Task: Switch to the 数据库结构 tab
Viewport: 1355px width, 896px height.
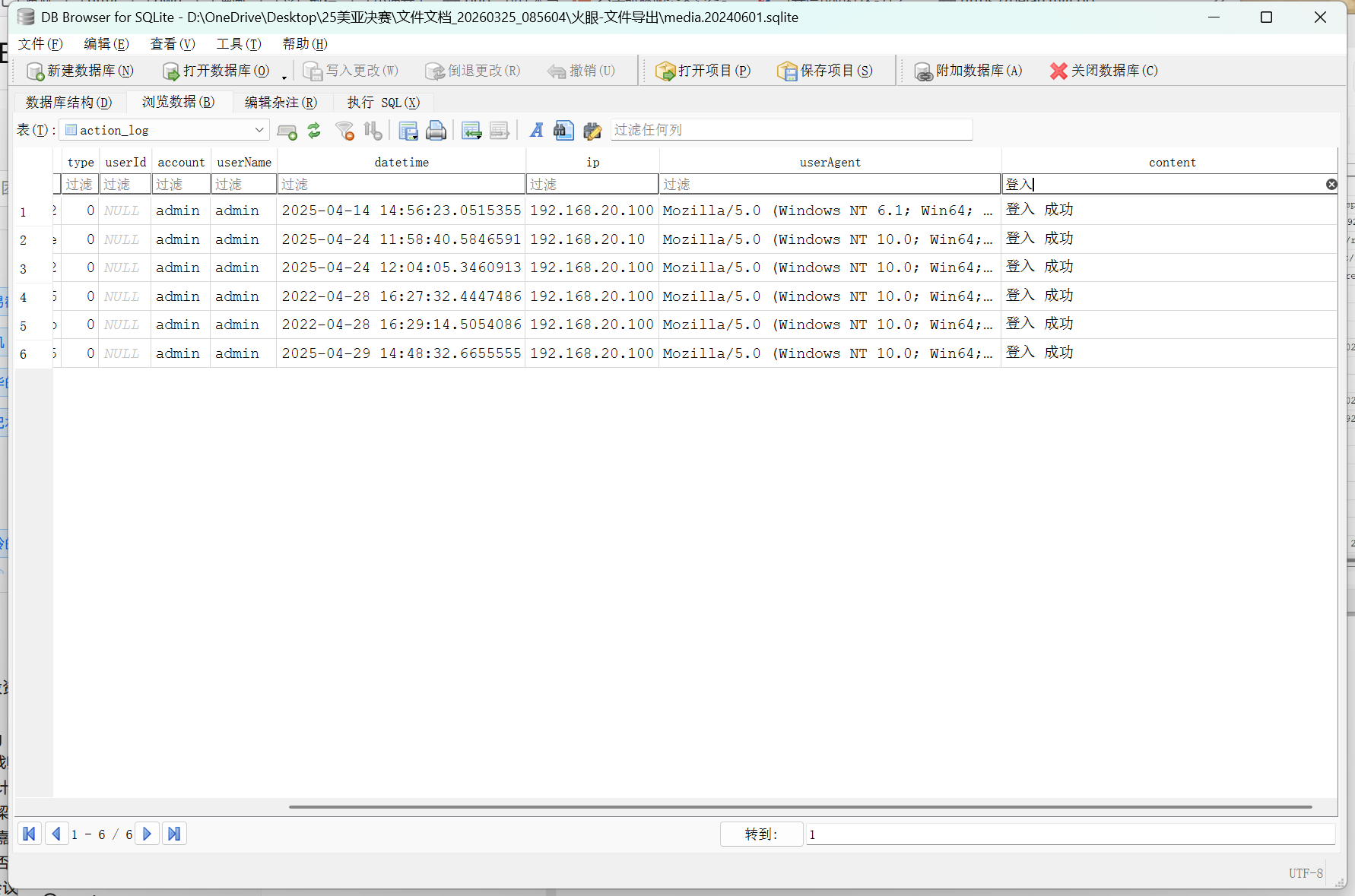Action: pyautogui.click(x=68, y=102)
